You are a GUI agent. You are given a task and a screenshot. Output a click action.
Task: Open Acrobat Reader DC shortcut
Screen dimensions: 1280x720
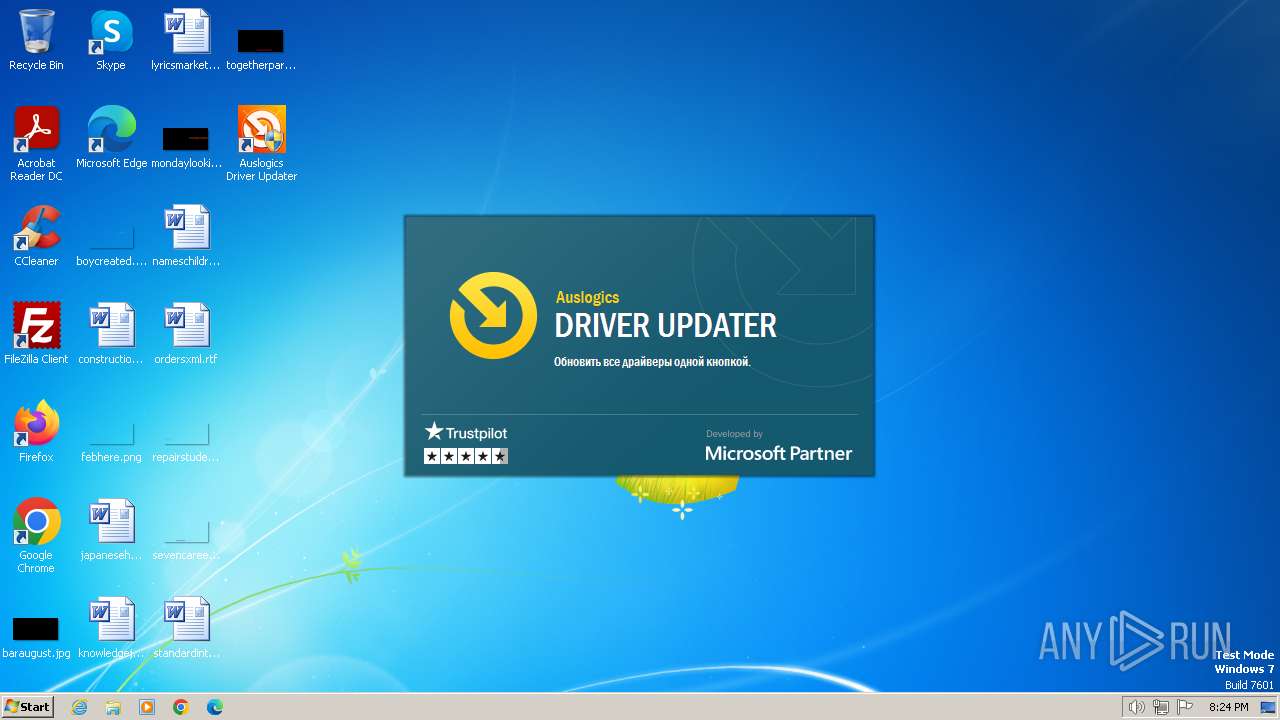[36, 144]
